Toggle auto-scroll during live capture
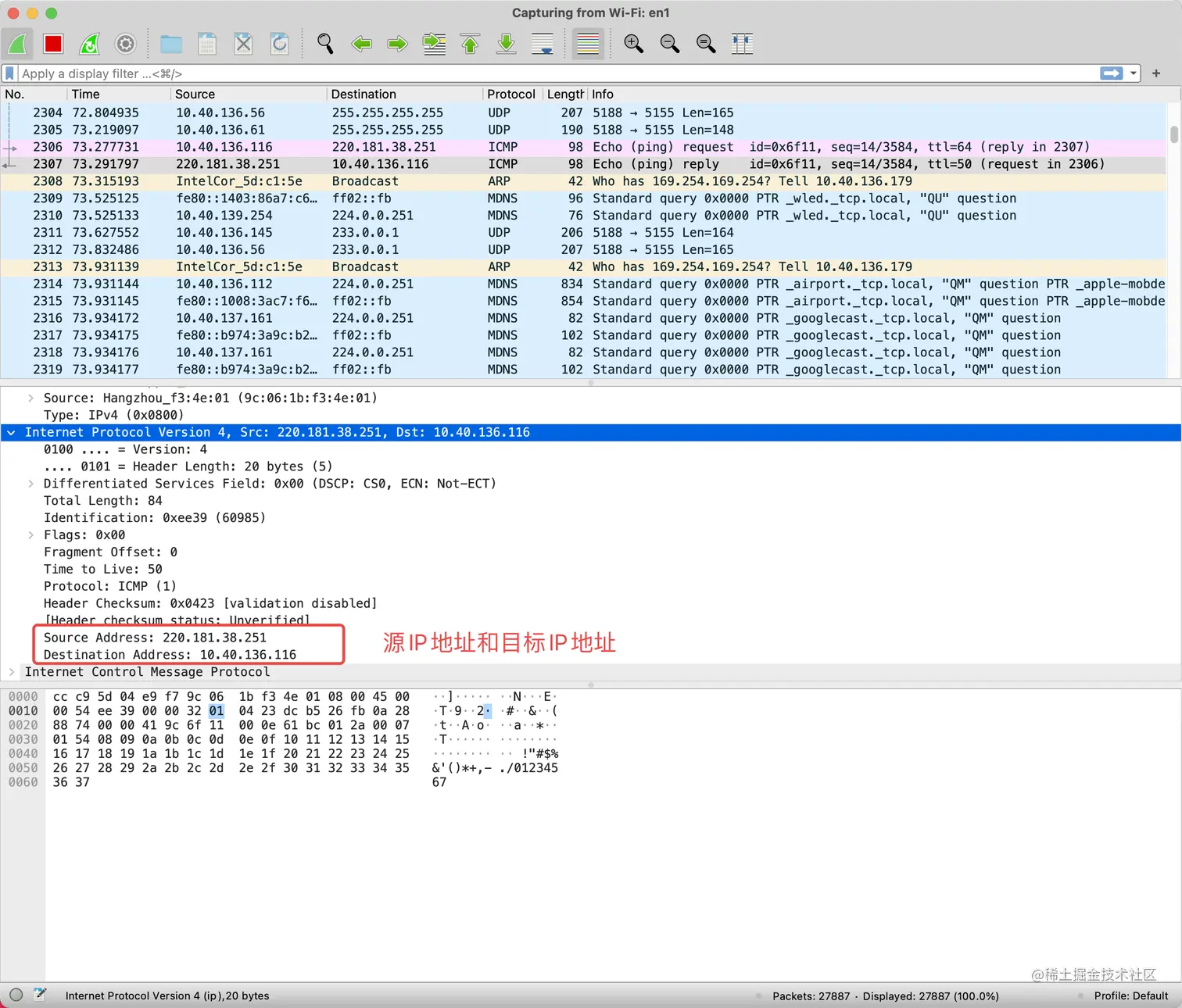The image size is (1182, 1008). (543, 44)
